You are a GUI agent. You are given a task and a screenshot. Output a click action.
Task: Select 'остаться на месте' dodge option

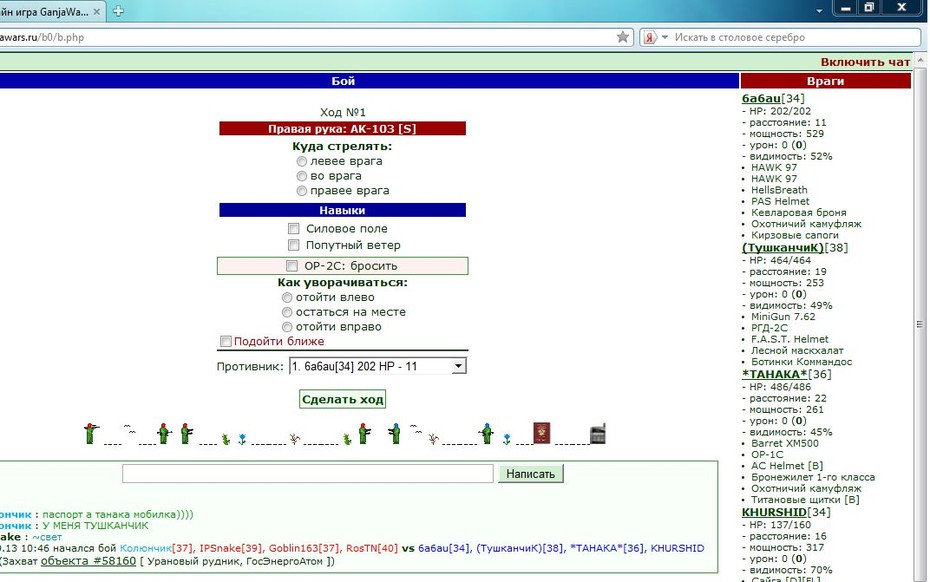click(287, 312)
